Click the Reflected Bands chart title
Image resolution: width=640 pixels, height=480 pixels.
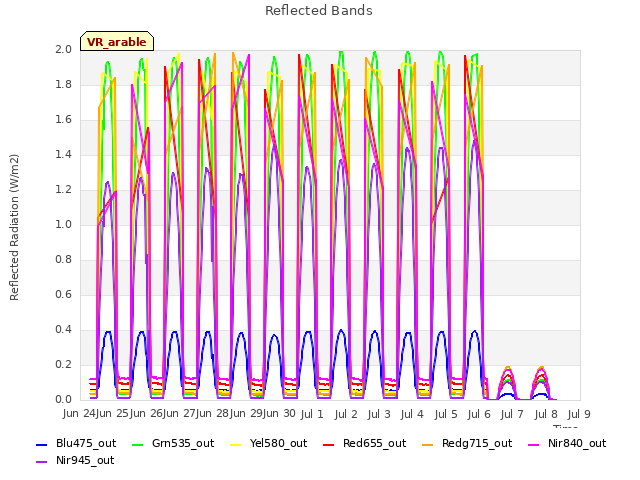click(318, 11)
